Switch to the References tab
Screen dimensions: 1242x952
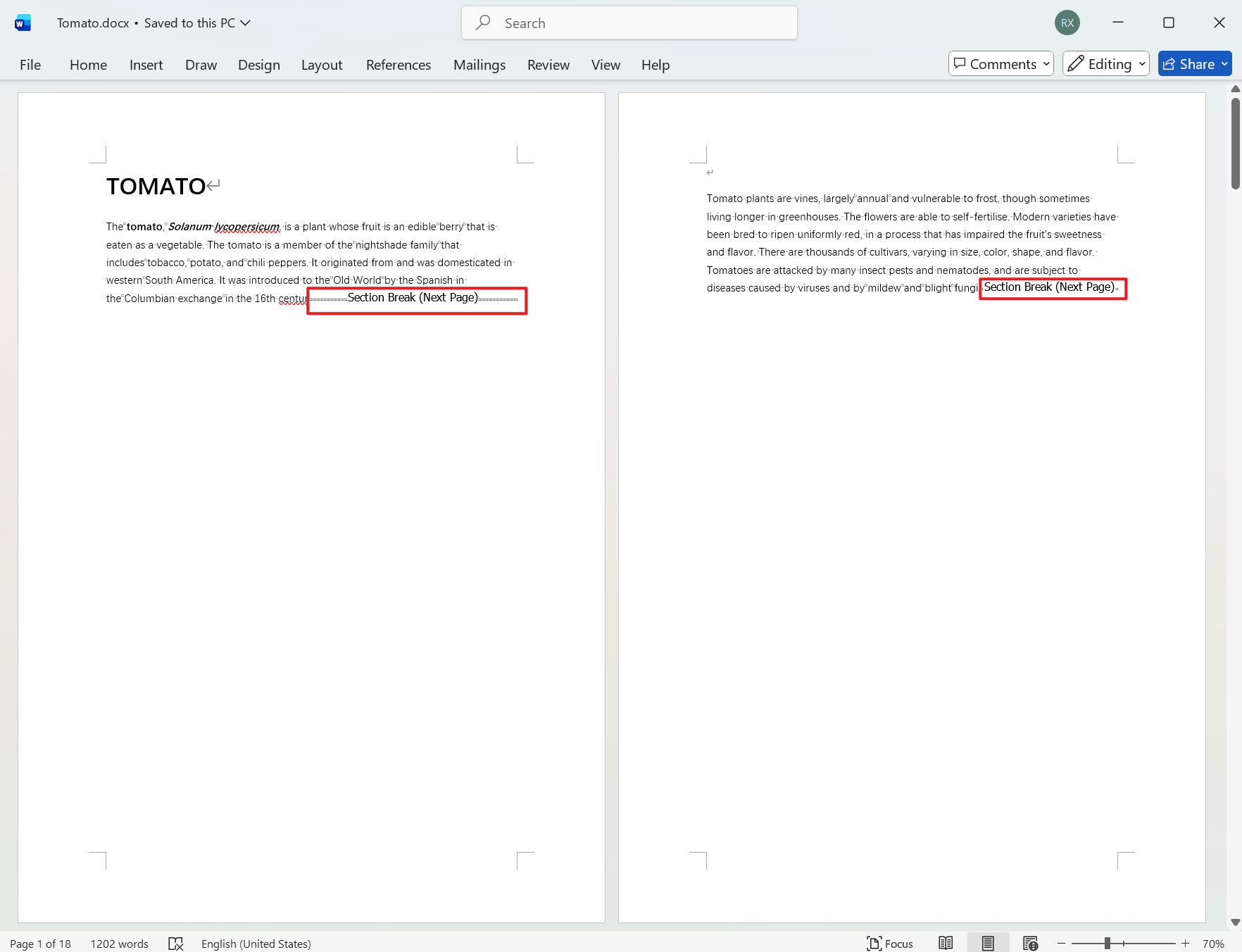[x=398, y=64]
